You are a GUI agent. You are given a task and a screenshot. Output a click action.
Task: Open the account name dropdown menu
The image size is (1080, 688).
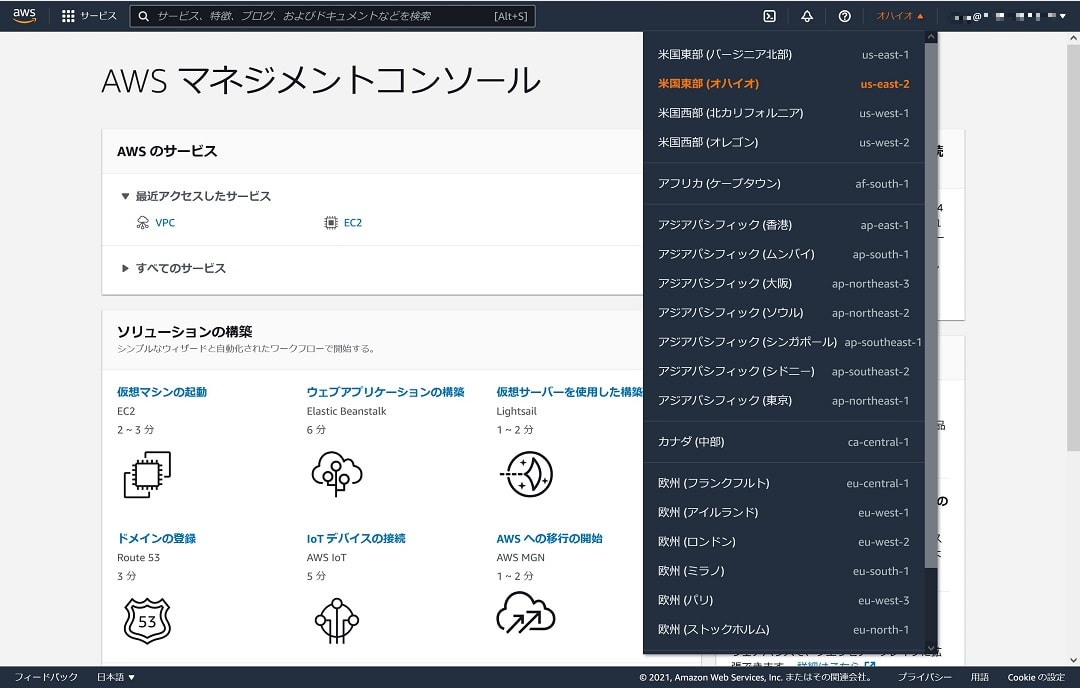tap(1010, 16)
